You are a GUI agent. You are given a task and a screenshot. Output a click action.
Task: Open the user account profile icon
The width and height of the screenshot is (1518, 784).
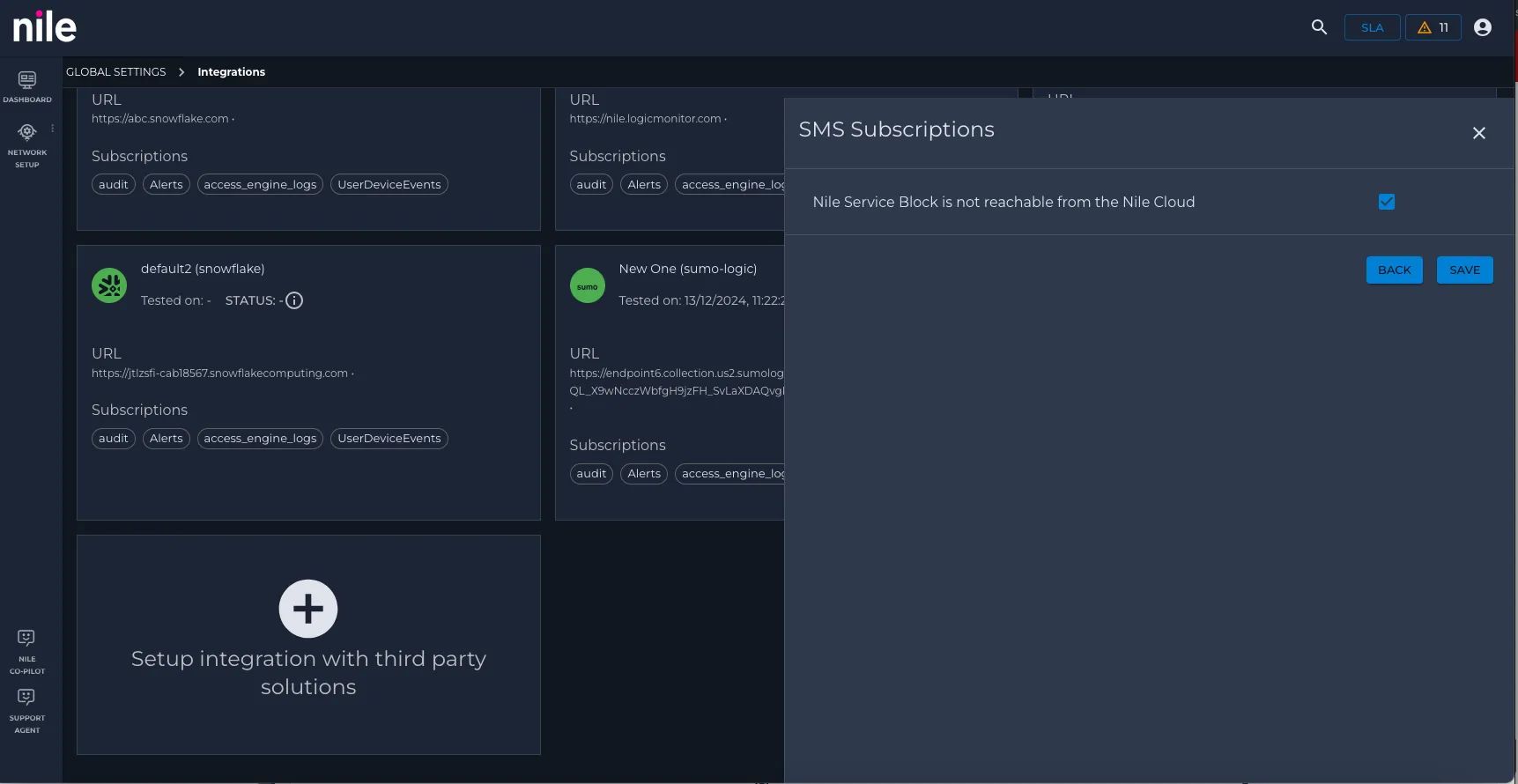click(1483, 27)
